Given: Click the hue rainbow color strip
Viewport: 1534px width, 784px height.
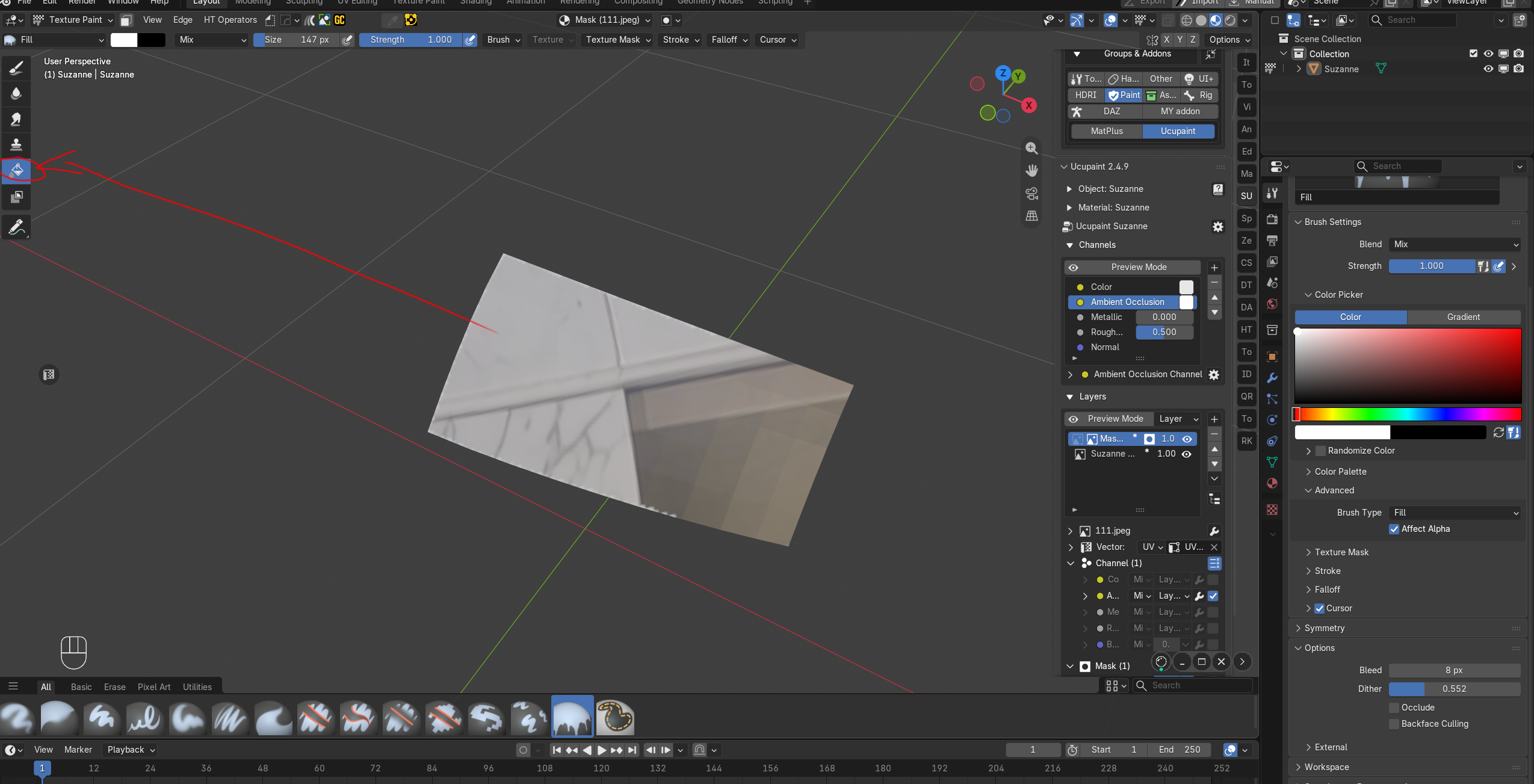Looking at the screenshot, I should tap(1407, 414).
